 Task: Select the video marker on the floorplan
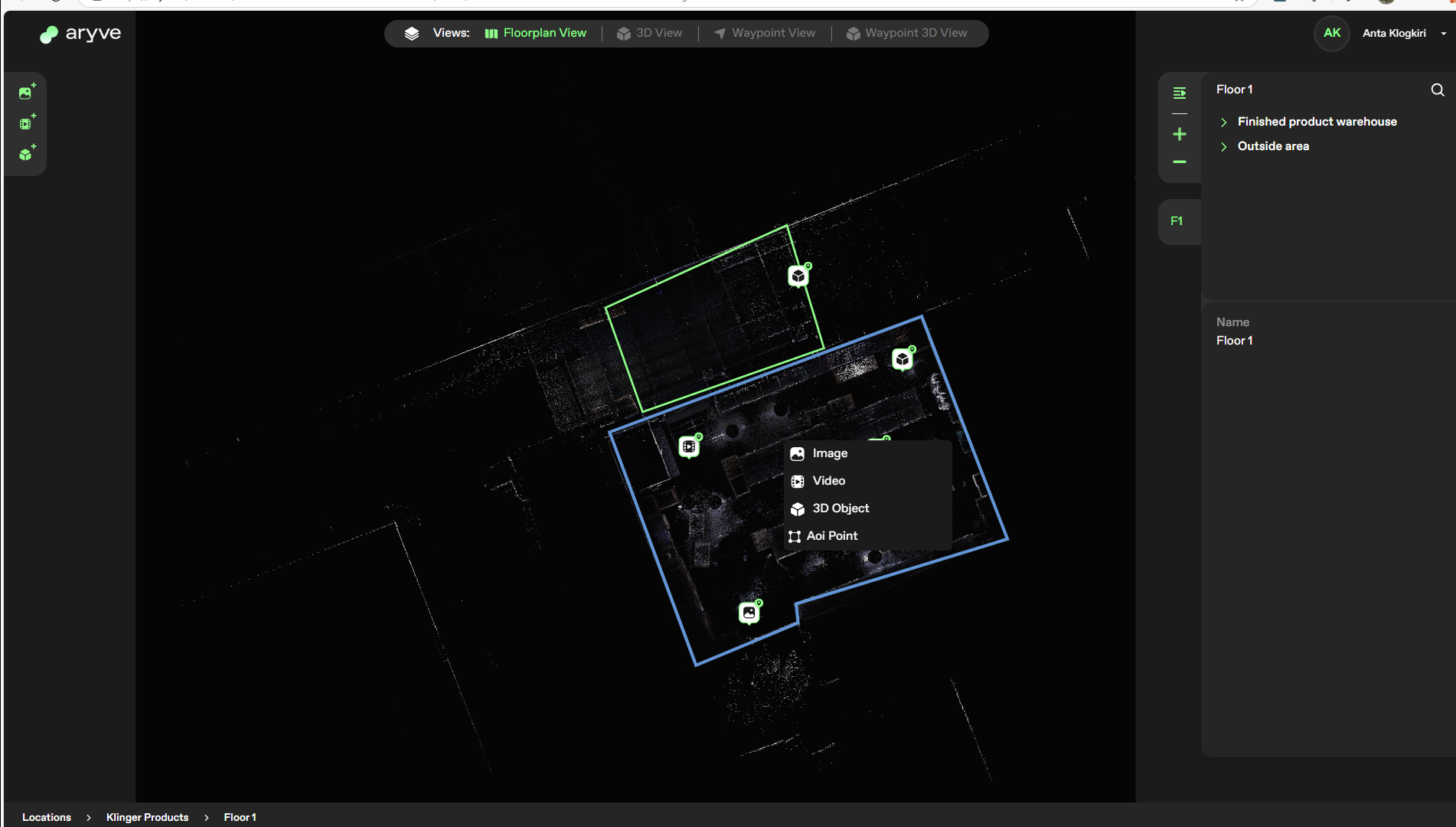pos(689,446)
